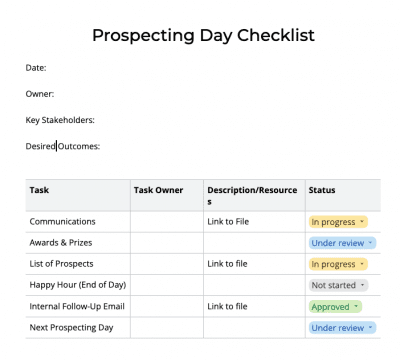400x360 pixels.
Task: Click the Key Stakeholders: line
Action: click(60, 120)
